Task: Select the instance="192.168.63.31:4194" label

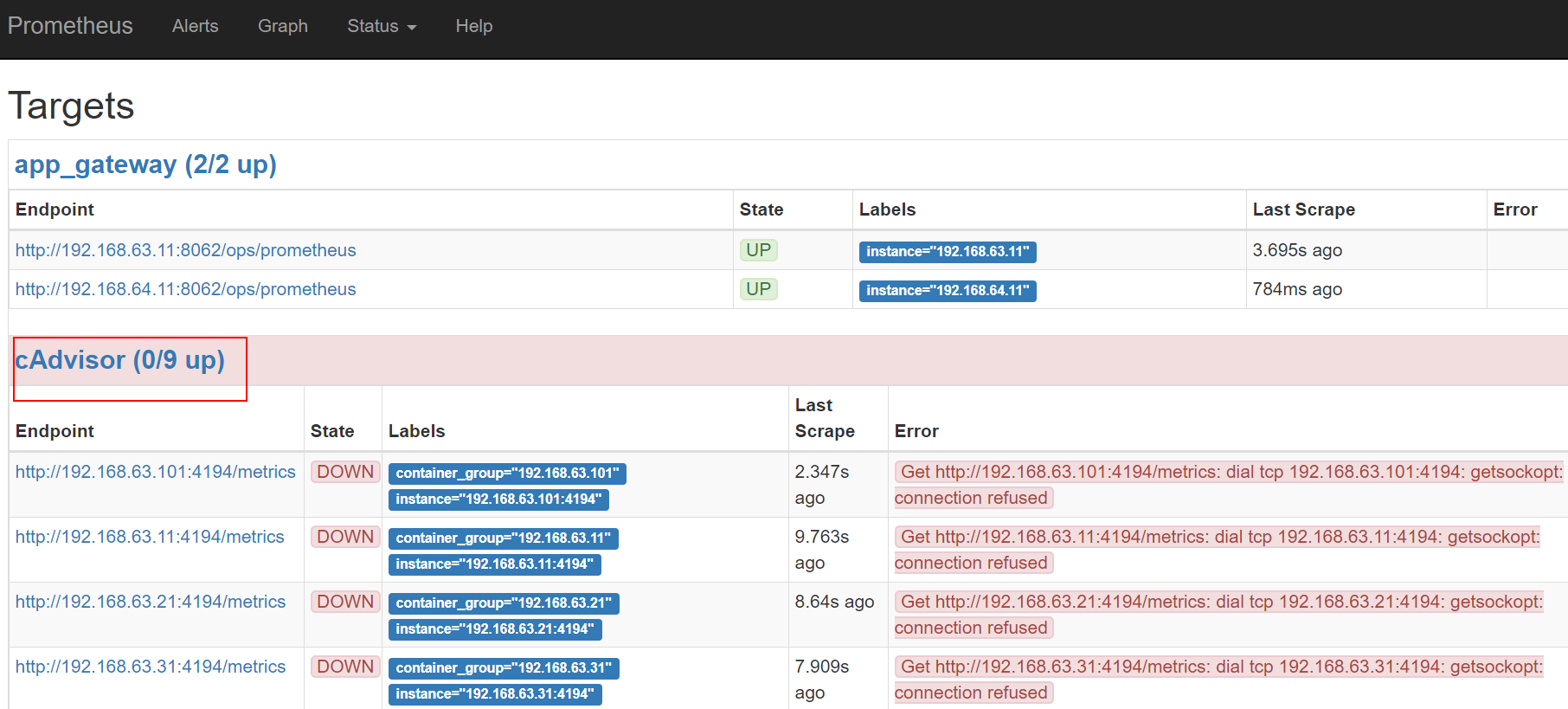Action: [495, 694]
